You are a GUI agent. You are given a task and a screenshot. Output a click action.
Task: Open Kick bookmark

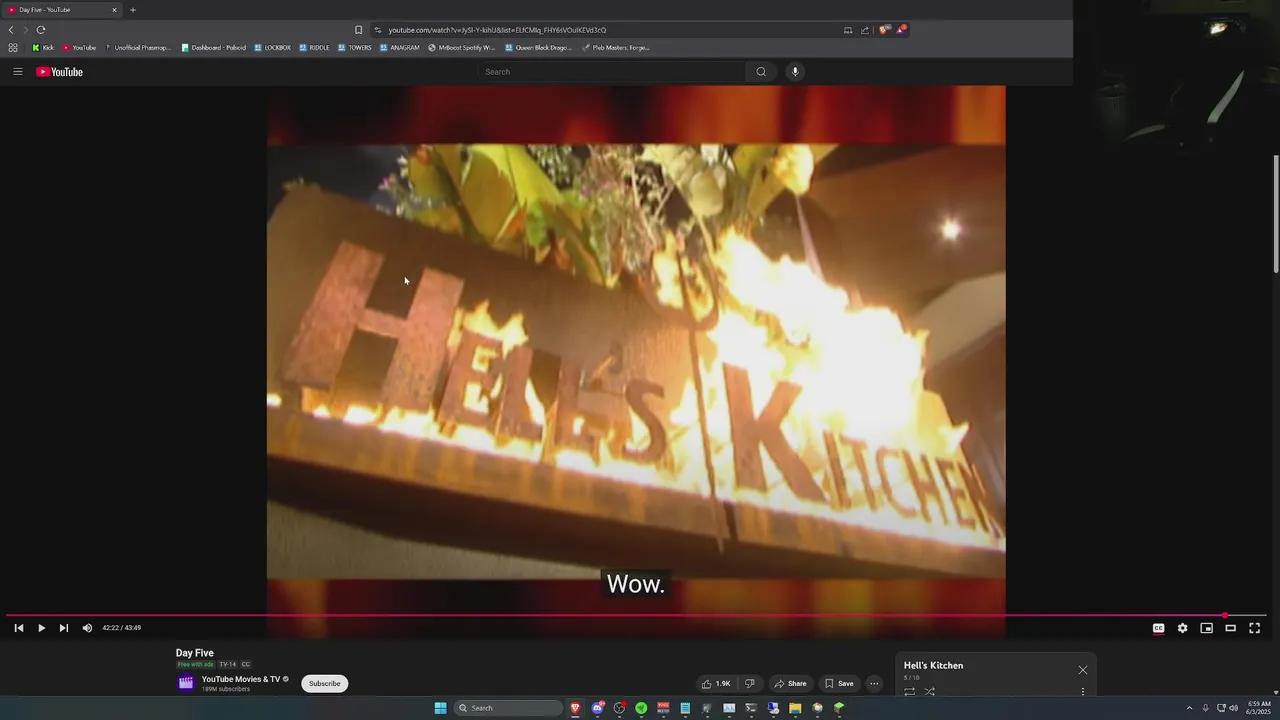pos(43,47)
